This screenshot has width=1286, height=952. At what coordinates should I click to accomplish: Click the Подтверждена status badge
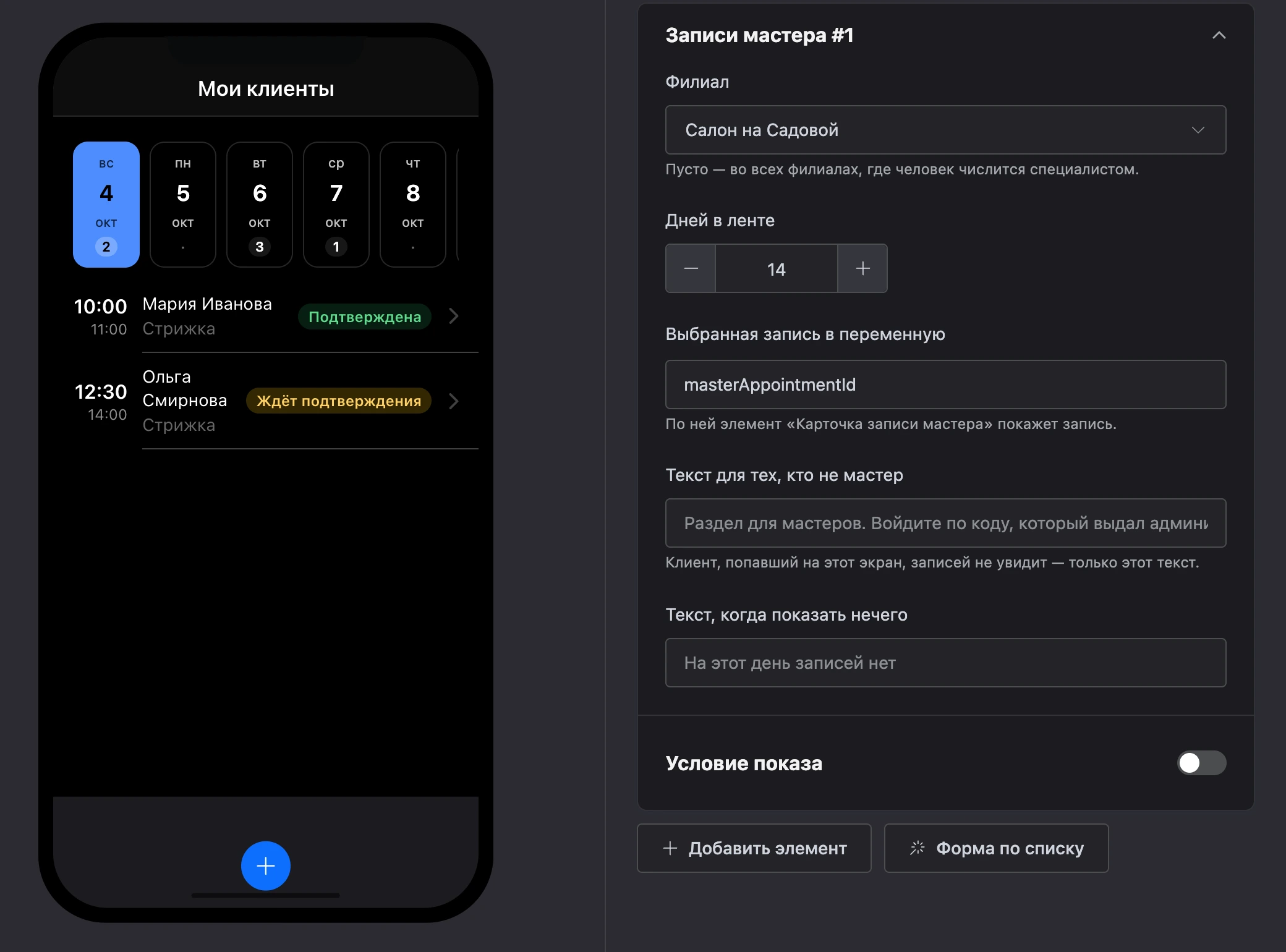point(365,317)
